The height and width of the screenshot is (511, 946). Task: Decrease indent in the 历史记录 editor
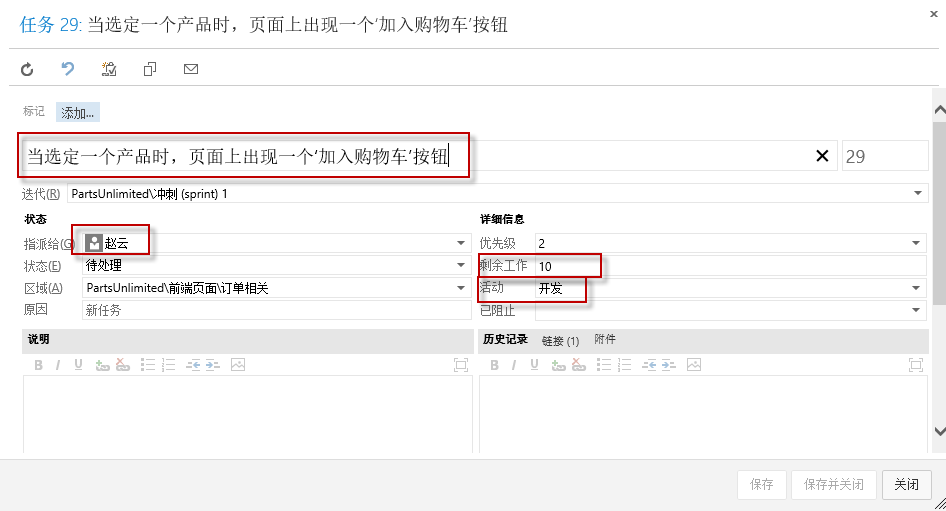(x=649, y=365)
